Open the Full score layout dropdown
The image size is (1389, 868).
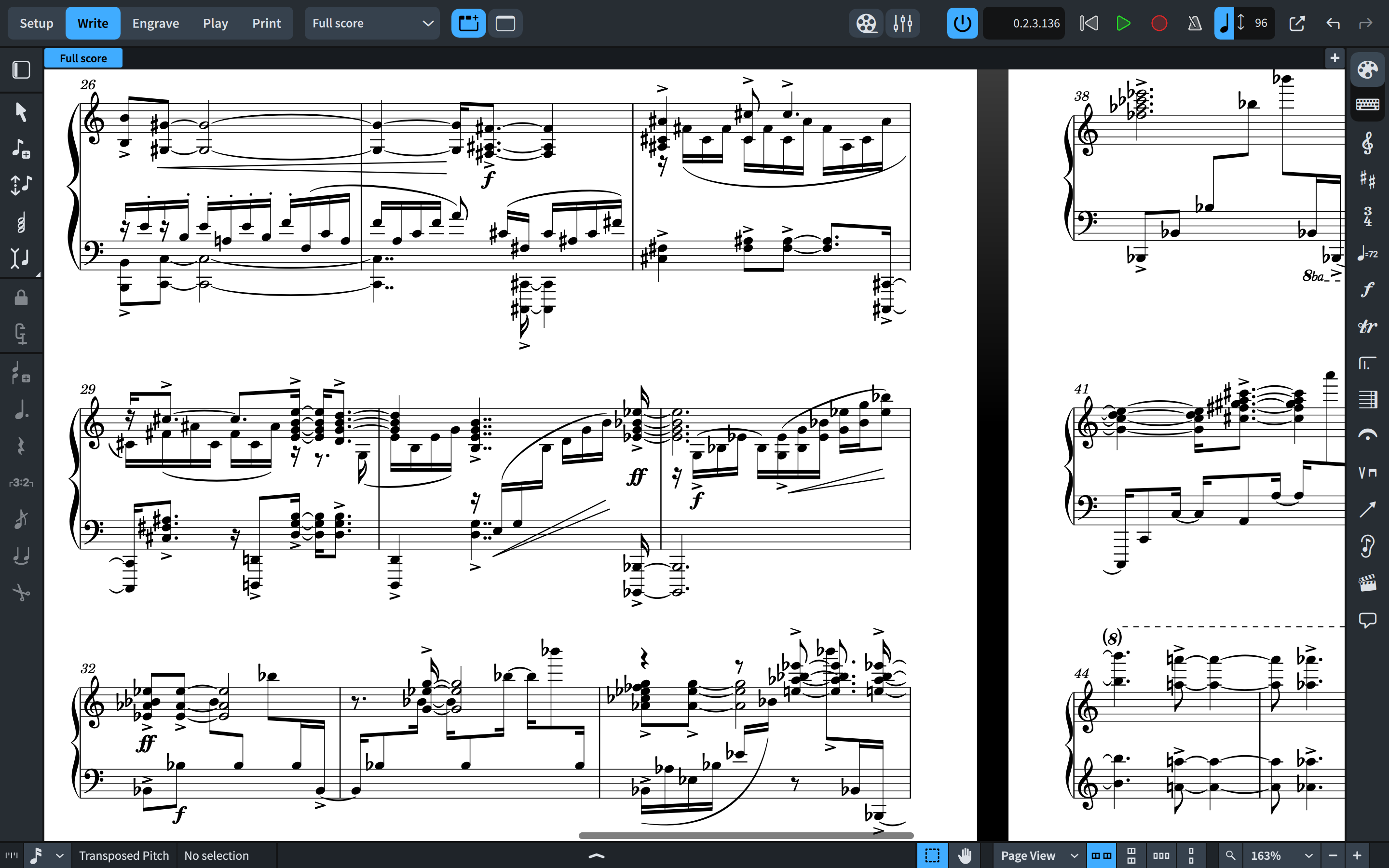pos(372,24)
